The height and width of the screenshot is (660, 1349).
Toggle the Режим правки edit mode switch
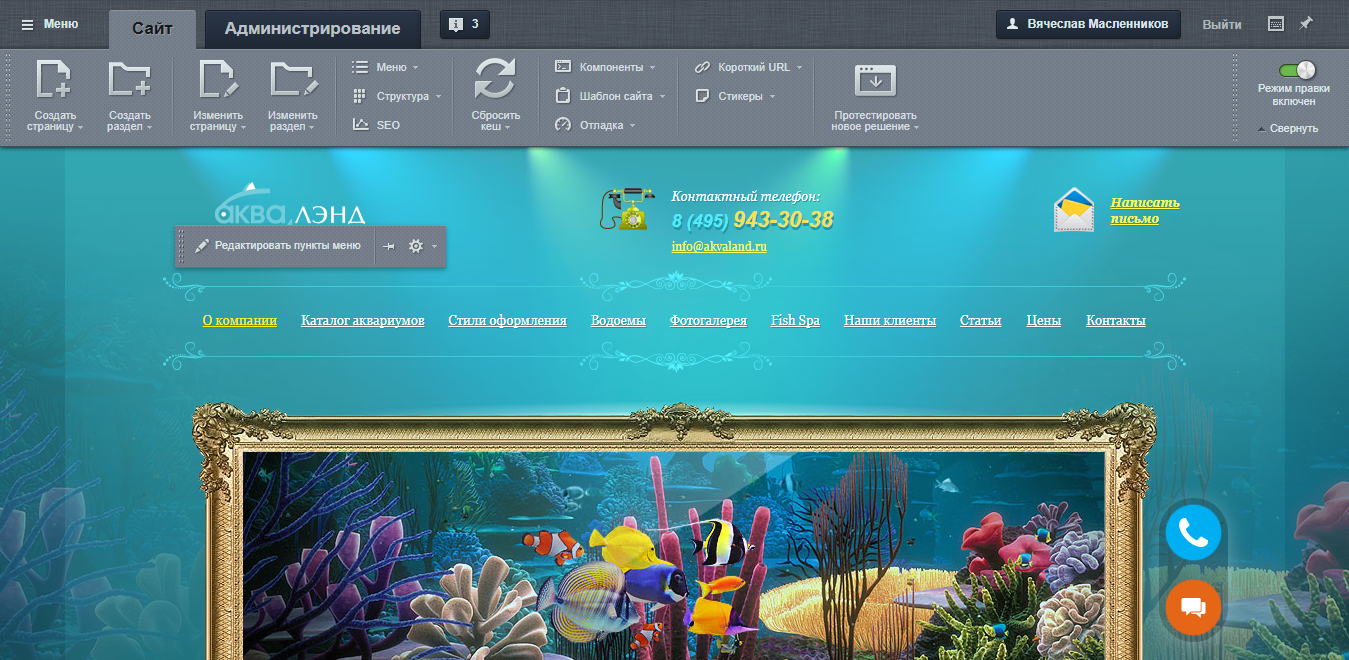coord(1297,70)
